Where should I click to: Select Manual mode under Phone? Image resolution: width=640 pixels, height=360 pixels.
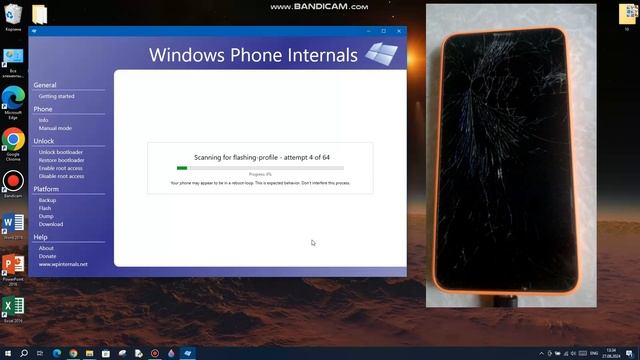(55, 128)
